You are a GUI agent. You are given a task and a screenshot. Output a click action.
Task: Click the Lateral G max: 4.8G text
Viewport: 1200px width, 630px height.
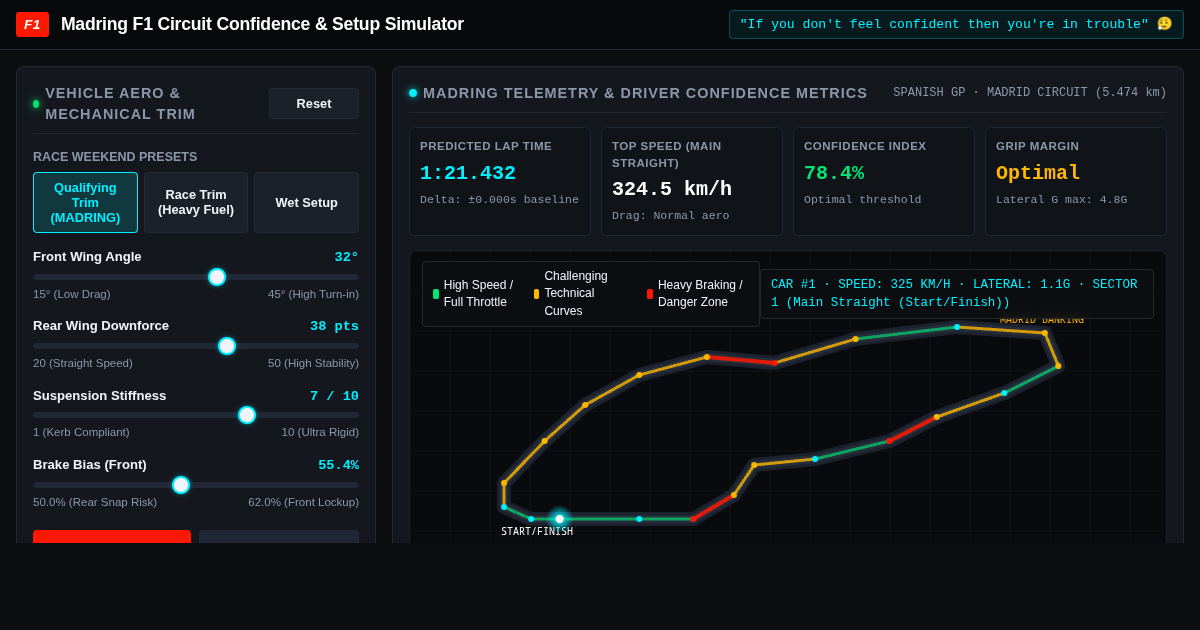coord(1061,200)
